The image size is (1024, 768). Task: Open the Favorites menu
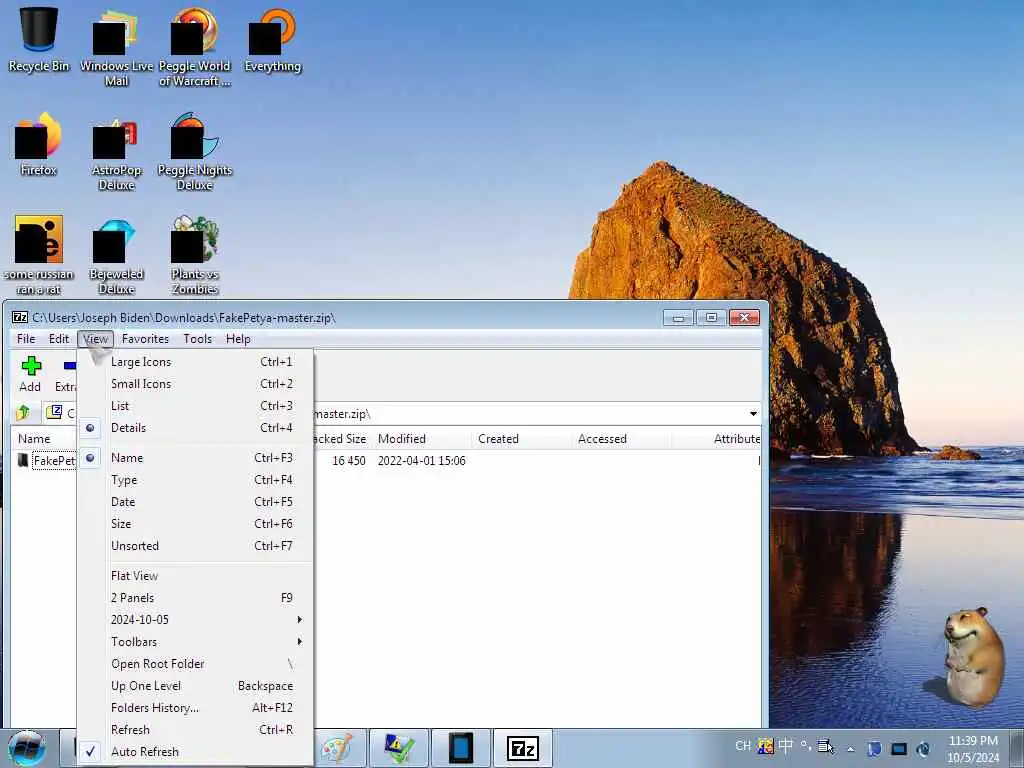(x=145, y=339)
